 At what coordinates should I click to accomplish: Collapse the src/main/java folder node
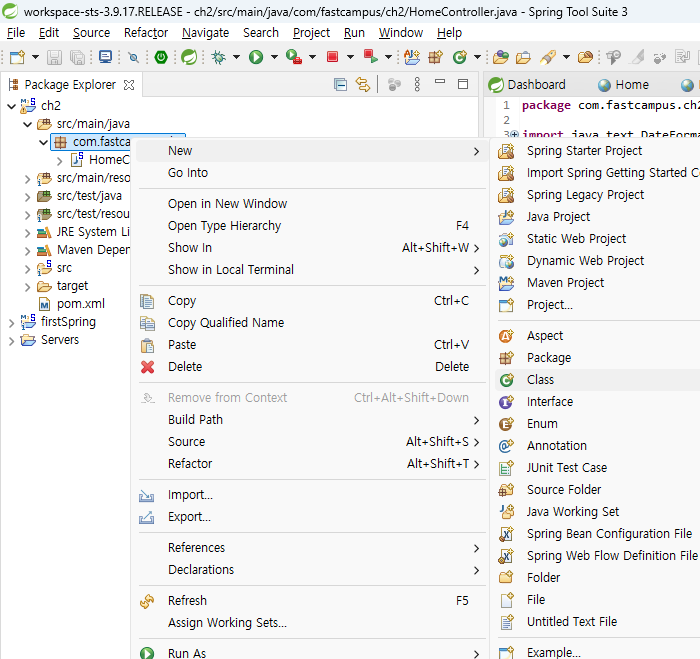tap(28, 124)
